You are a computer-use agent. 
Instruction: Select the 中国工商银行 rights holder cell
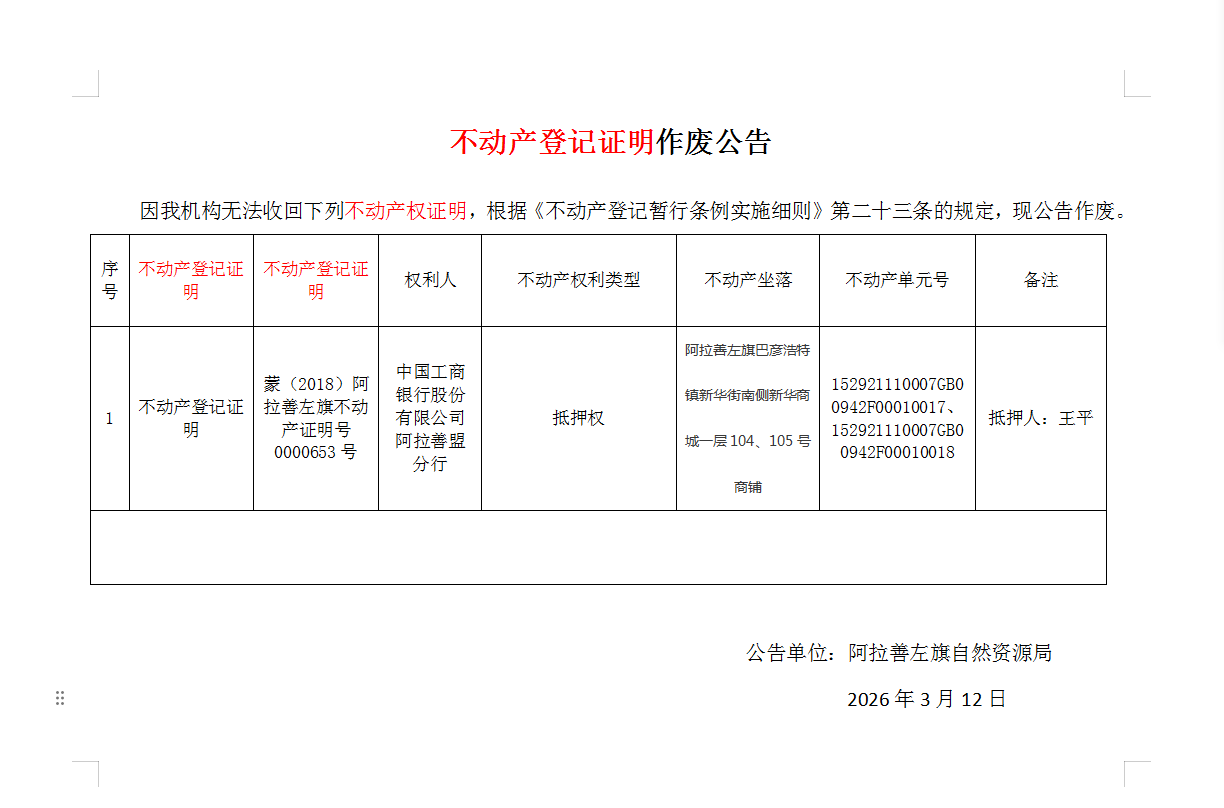tap(430, 418)
